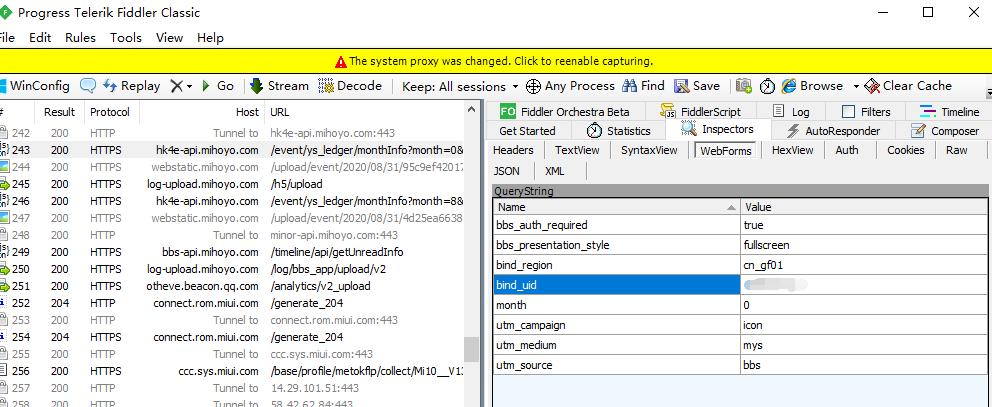Image resolution: width=992 pixels, height=407 pixels.
Task: Select the SyntaxView request inspector
Action: (649, 150)
